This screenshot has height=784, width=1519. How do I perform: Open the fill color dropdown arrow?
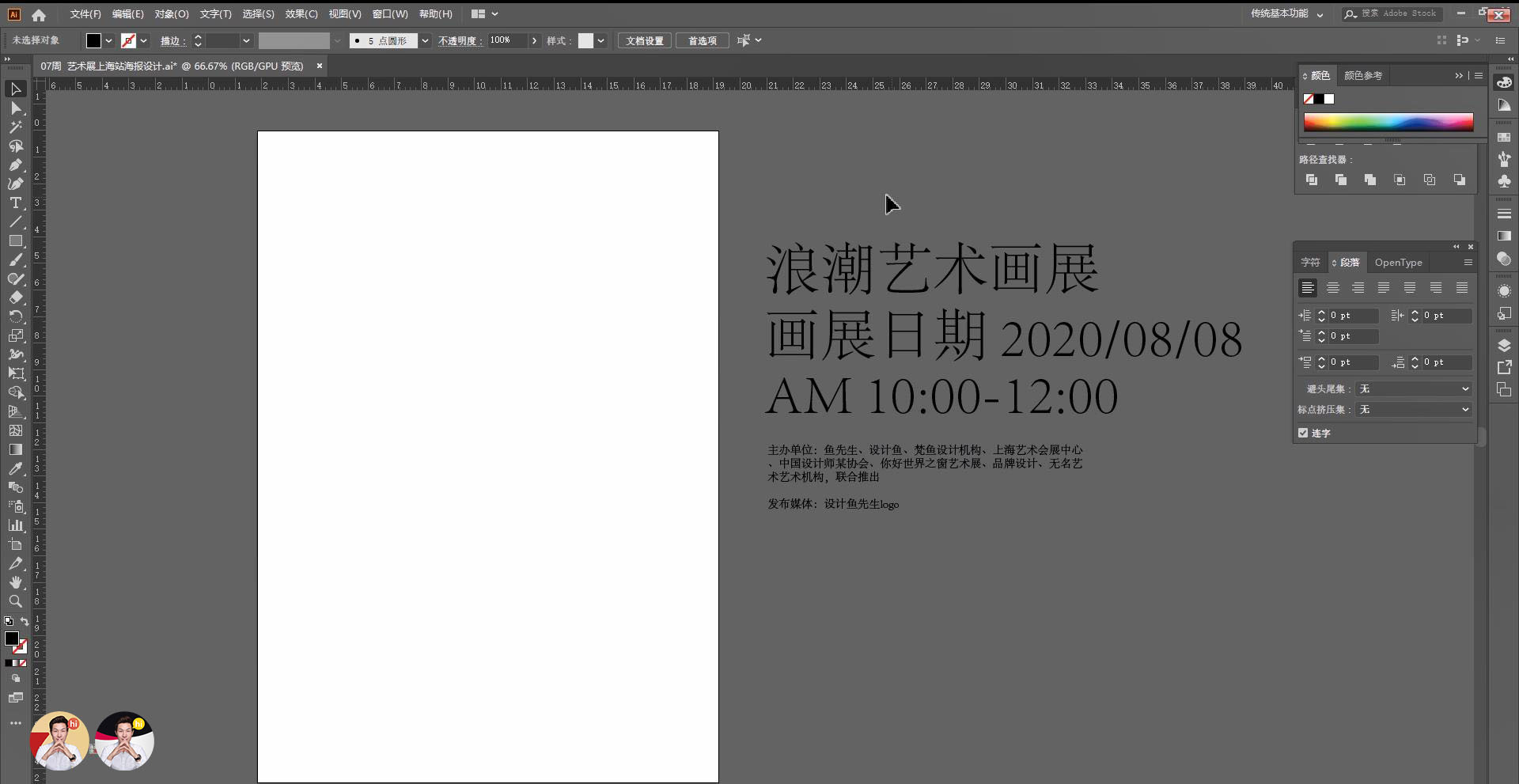tap(109, 40)
